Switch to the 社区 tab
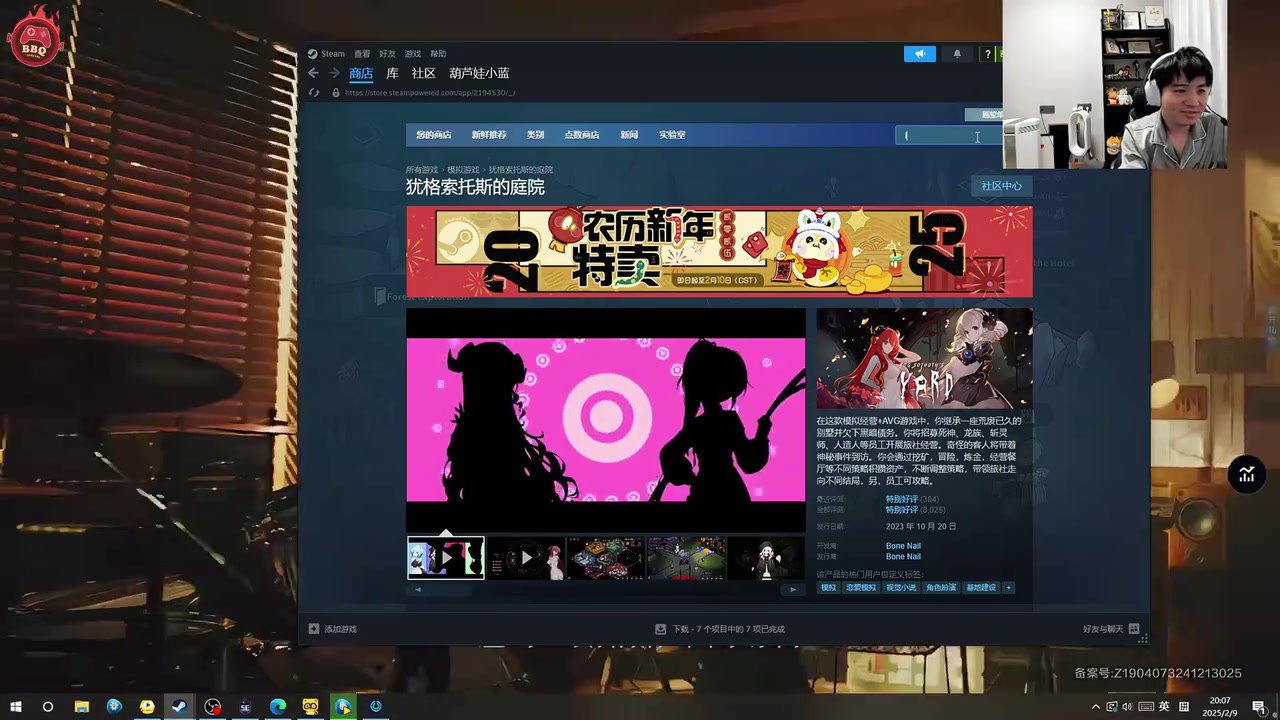 (x=423, y=72)
